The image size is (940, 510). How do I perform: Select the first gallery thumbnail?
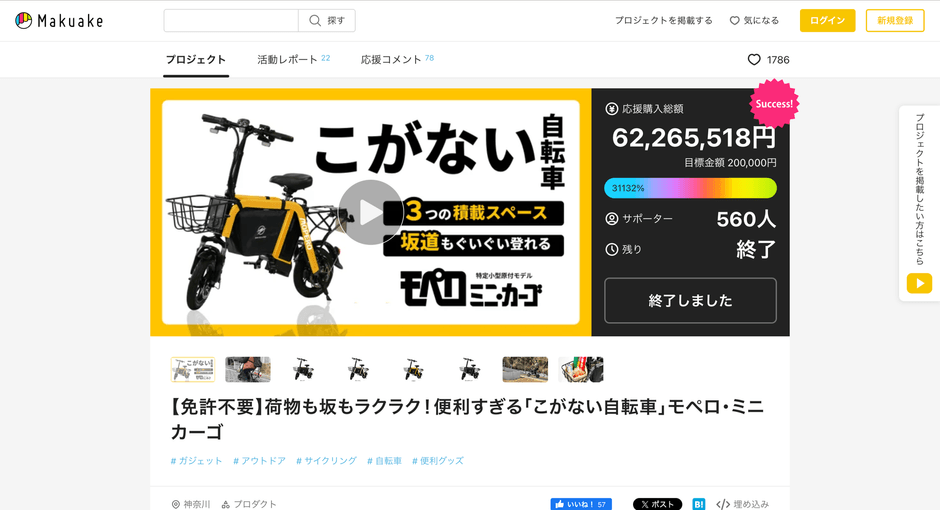pyautogui.click(x=193, y=369)
